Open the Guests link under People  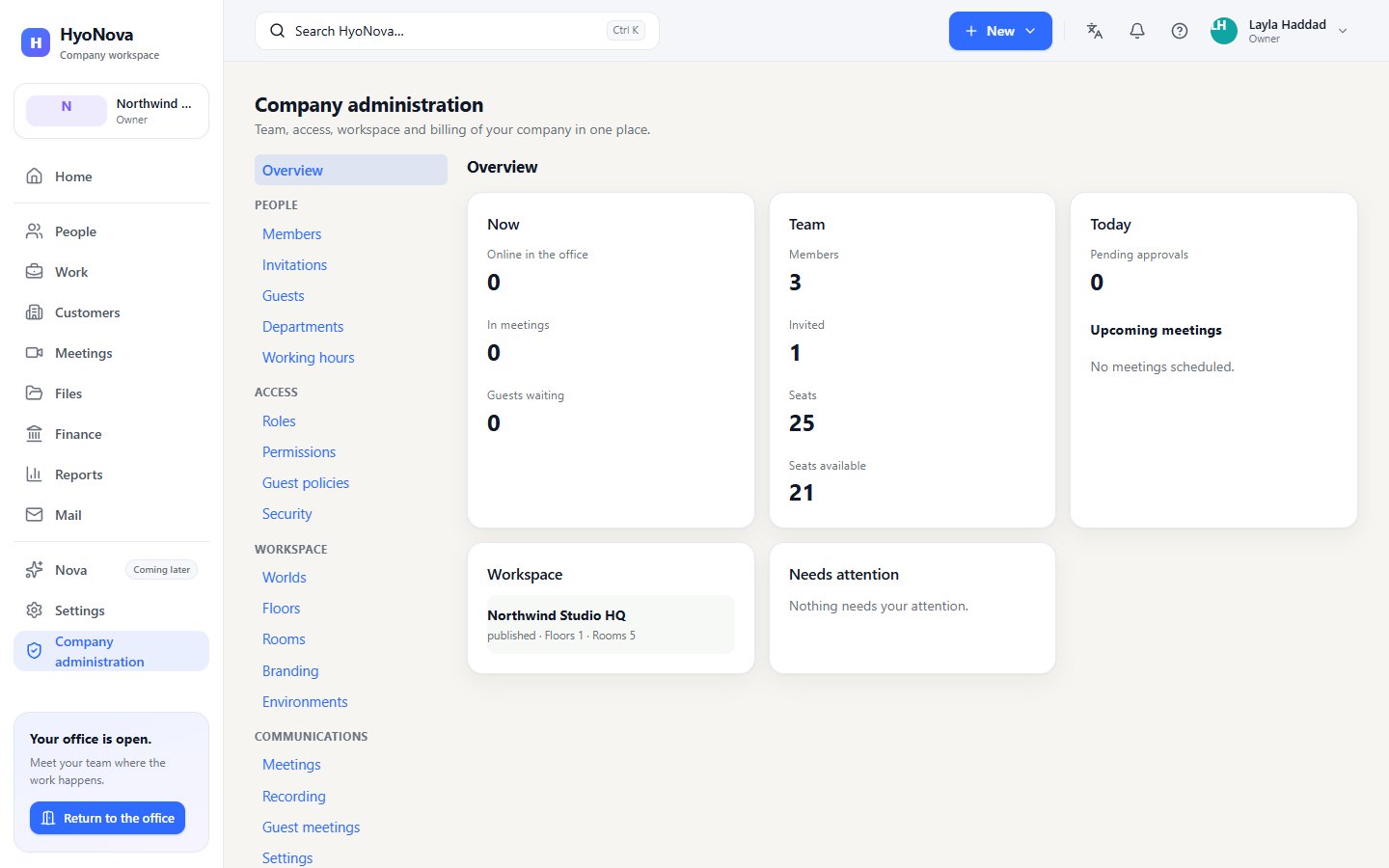283,296
